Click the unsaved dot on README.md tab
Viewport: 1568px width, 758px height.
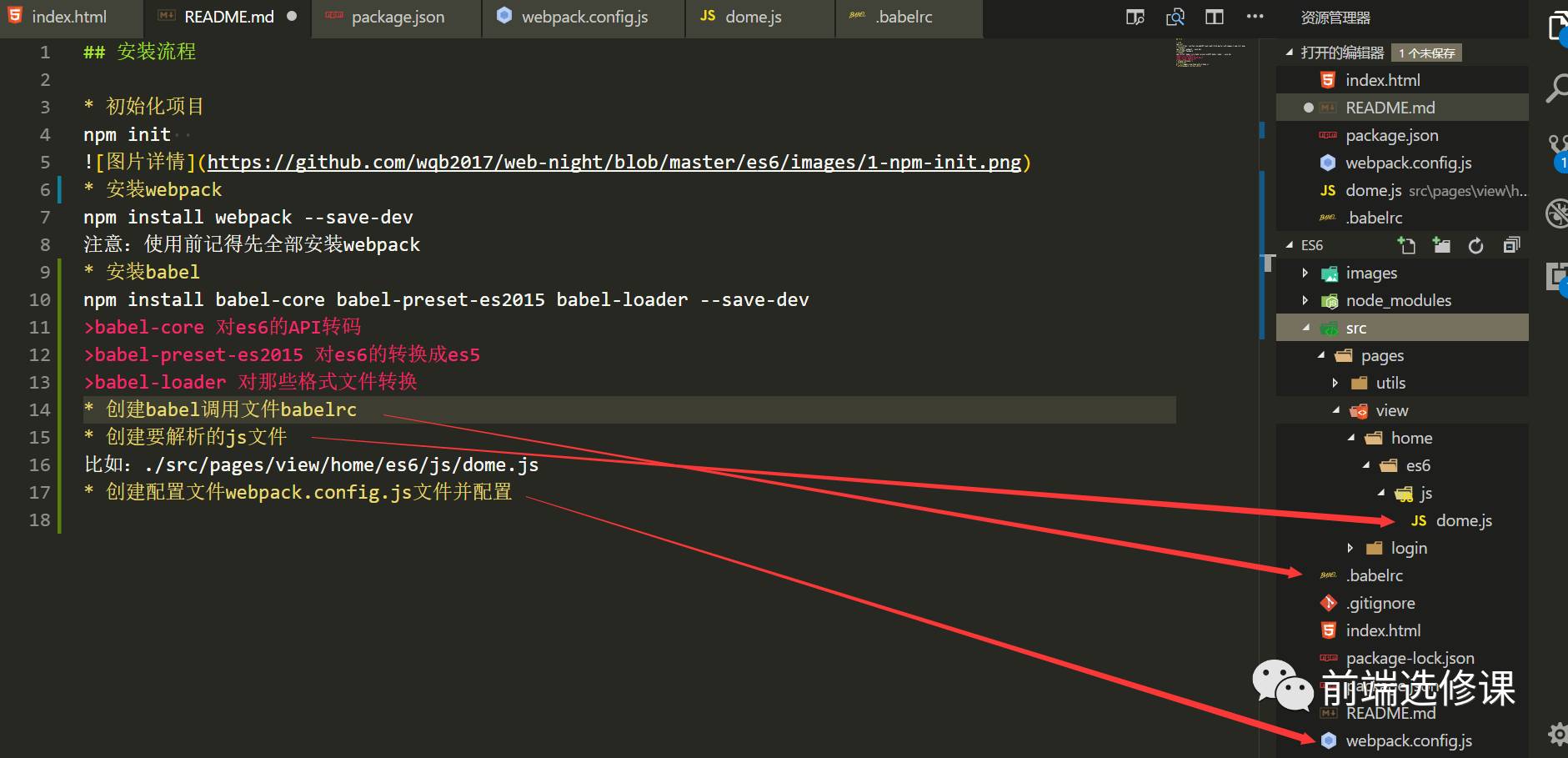[292, 16]
